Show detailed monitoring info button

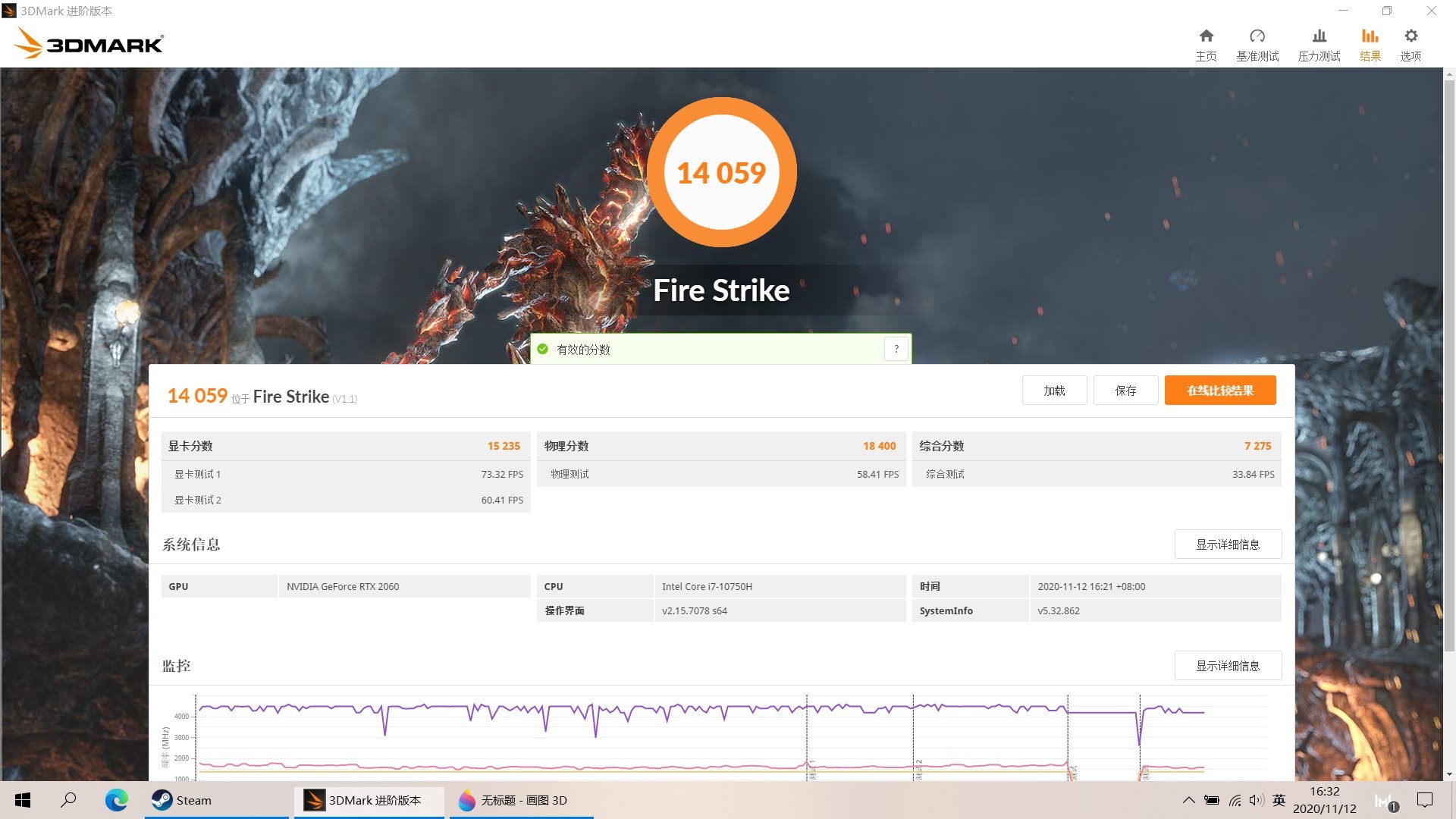coord(1228,666)
